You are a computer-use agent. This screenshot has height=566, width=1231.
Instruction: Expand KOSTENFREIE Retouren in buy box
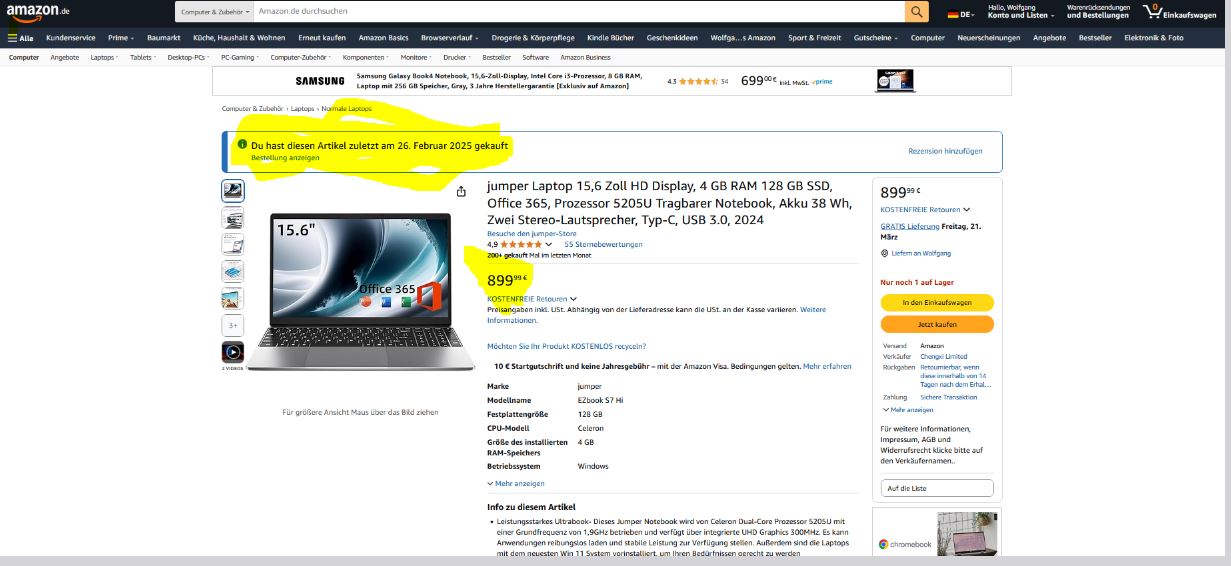point(925,210)
